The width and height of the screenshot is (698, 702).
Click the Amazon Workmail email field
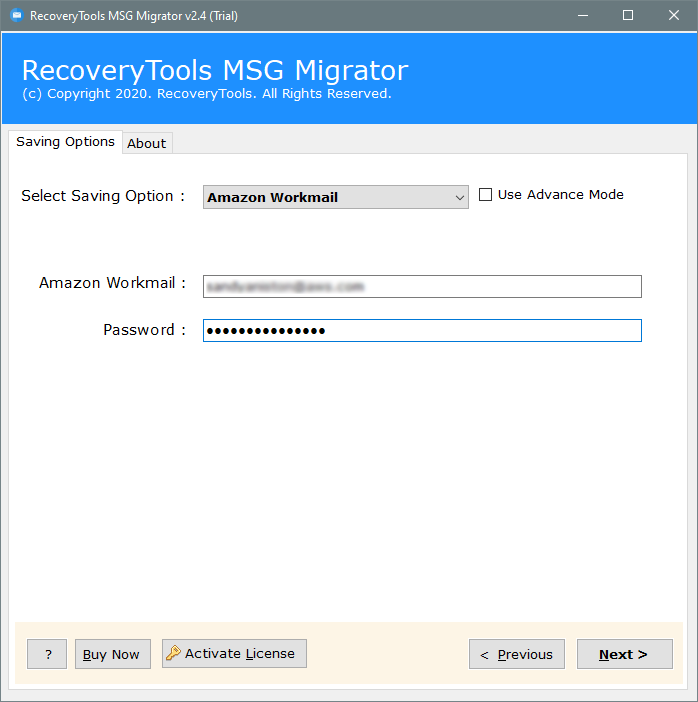click(422, 287)
